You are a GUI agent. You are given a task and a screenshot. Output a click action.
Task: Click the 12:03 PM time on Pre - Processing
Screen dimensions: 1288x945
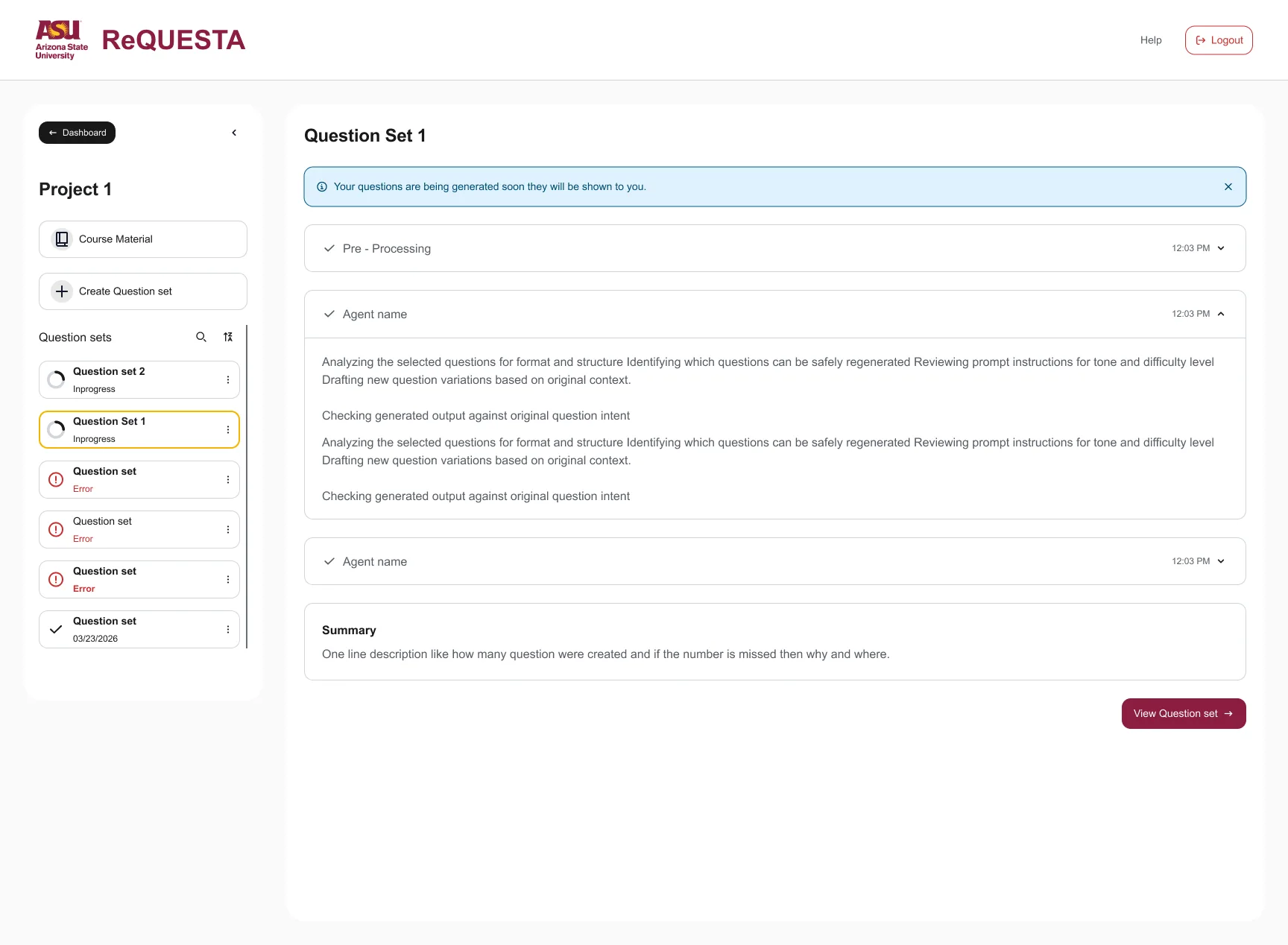1190,248
